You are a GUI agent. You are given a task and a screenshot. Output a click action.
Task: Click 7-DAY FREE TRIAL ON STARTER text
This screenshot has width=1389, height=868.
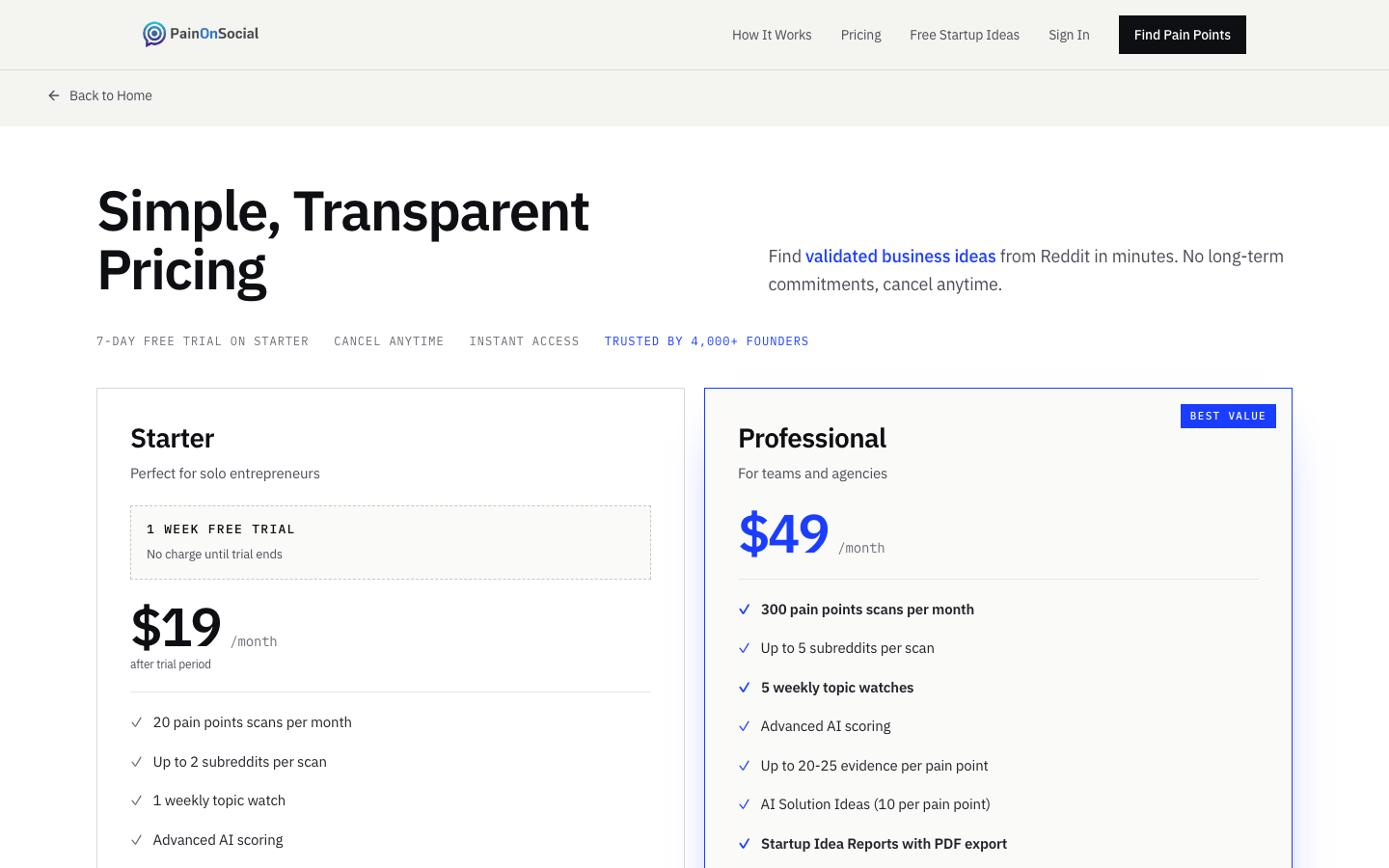point(203,341)
